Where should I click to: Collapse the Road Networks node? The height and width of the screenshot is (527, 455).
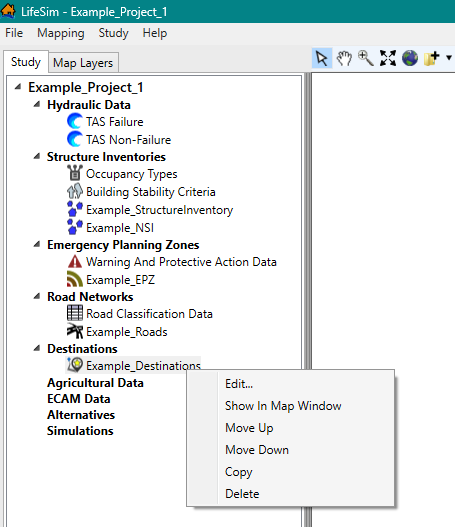pos(37,296)
